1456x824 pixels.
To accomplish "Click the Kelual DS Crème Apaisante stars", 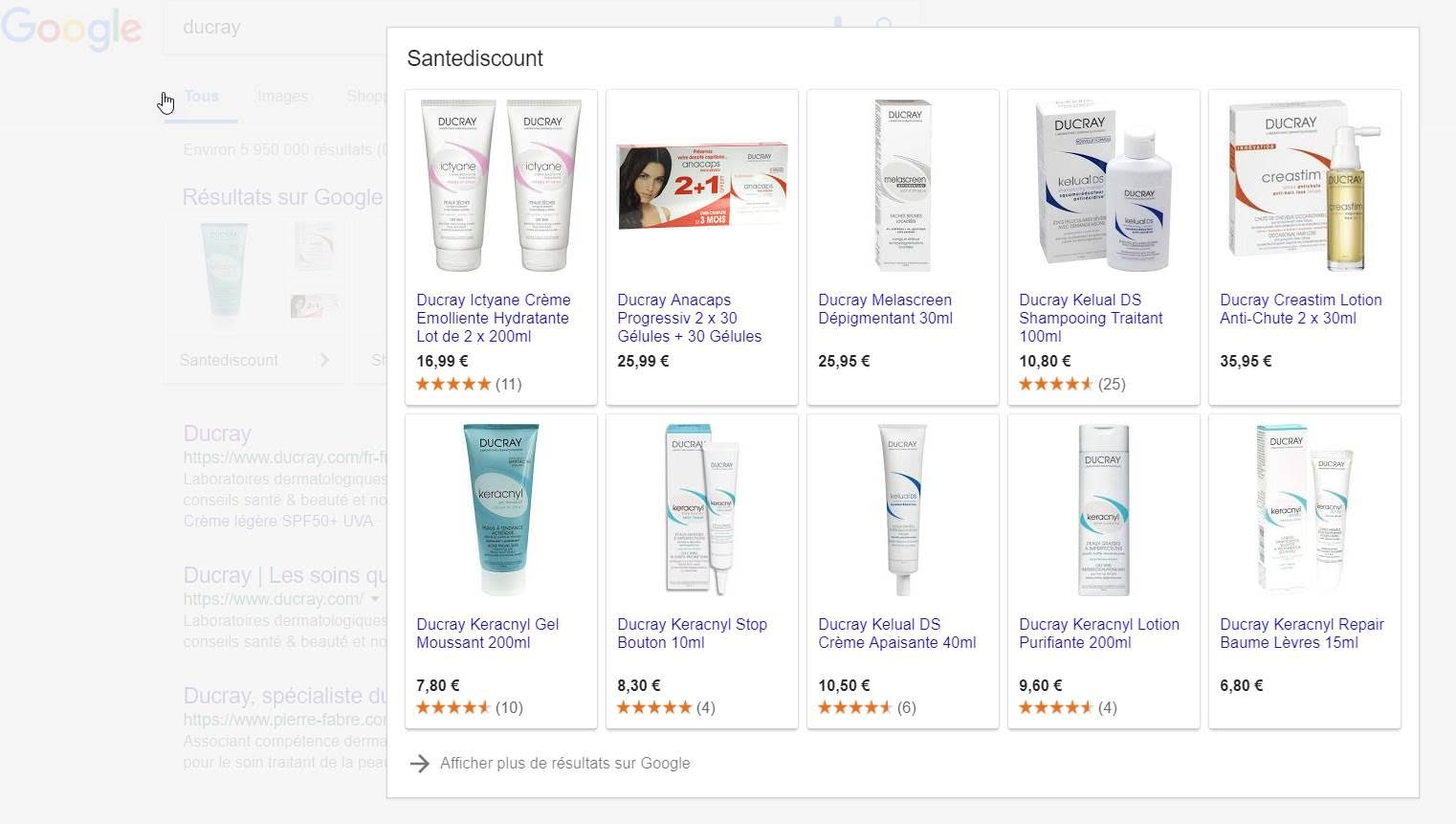I will [x=855, y=707].
